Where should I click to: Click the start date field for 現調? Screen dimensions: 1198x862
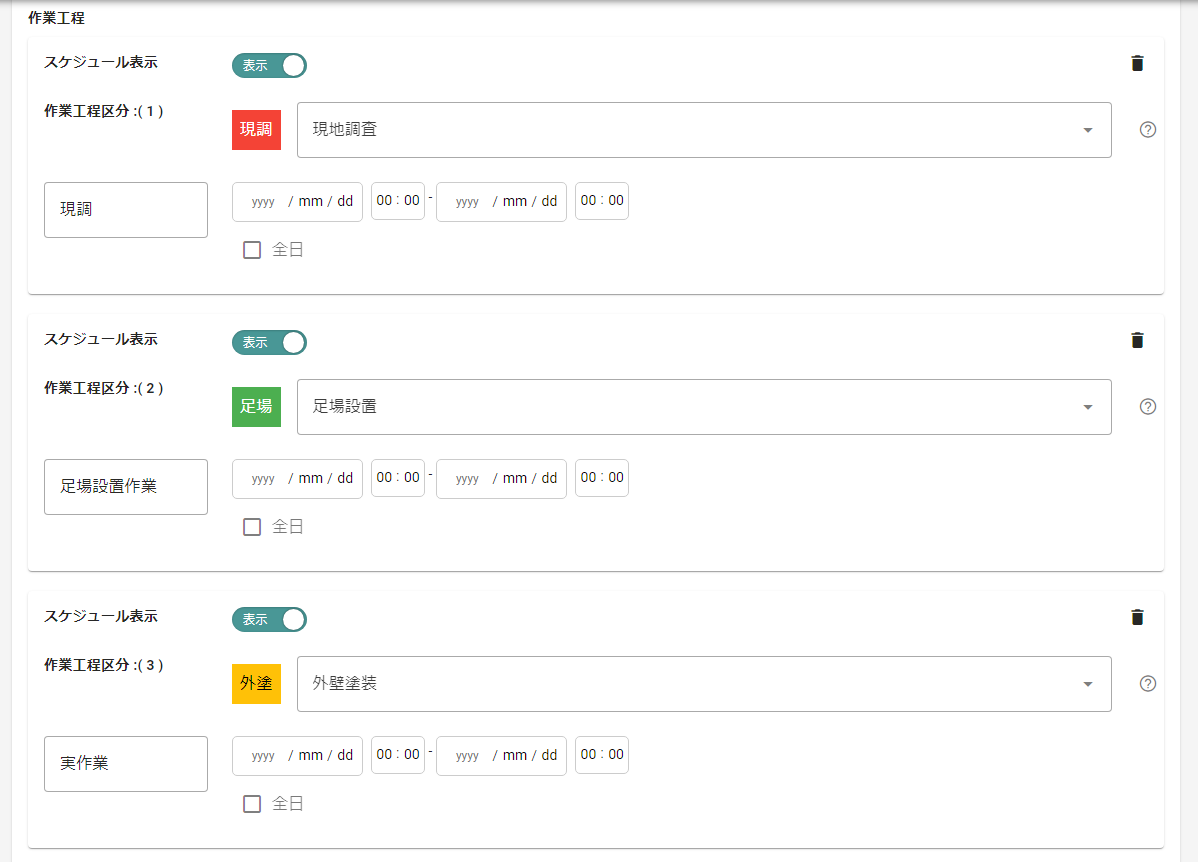297,202
